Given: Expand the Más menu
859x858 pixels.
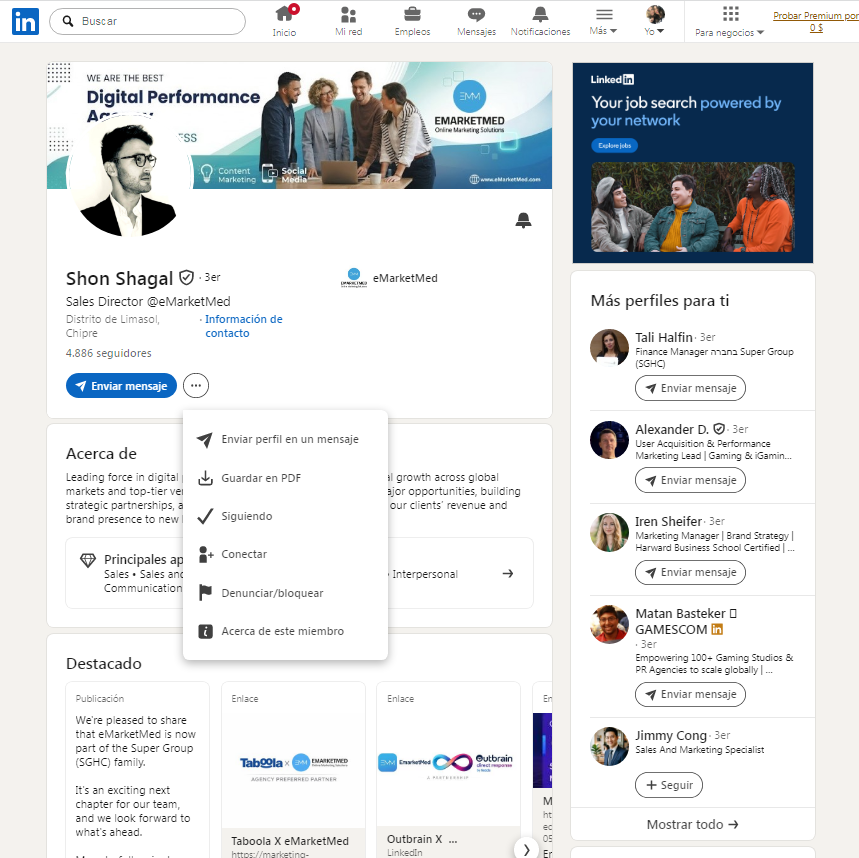Looking at the screenshot, I should coord(603,21).
